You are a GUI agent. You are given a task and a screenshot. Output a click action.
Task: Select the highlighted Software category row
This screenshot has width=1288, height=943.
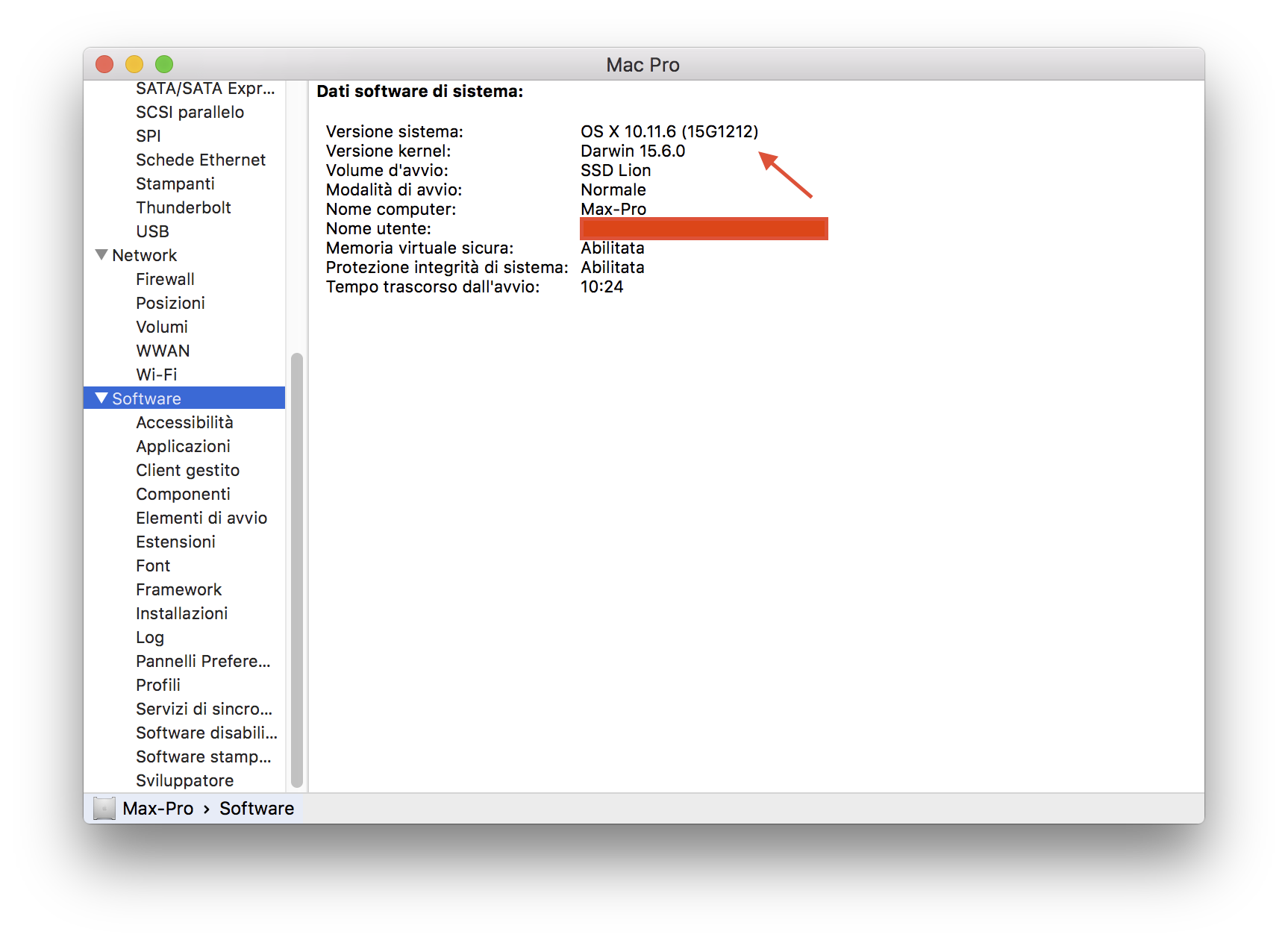pyautogui.click(x=184, y=398)
